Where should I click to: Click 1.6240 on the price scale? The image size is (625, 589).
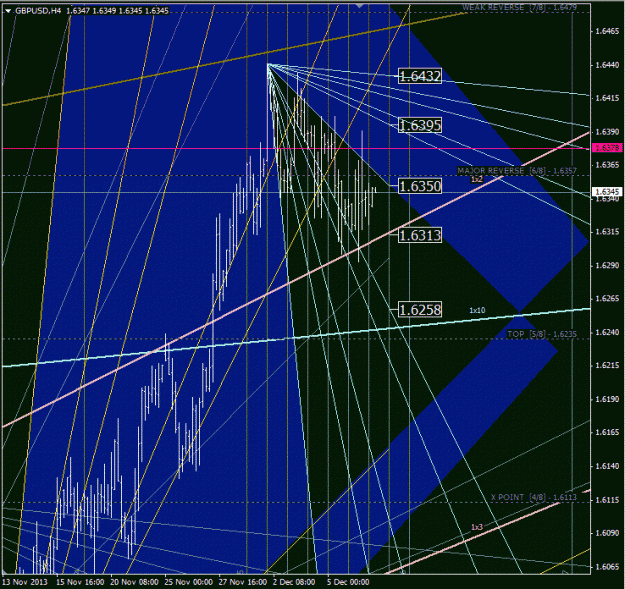607,332
